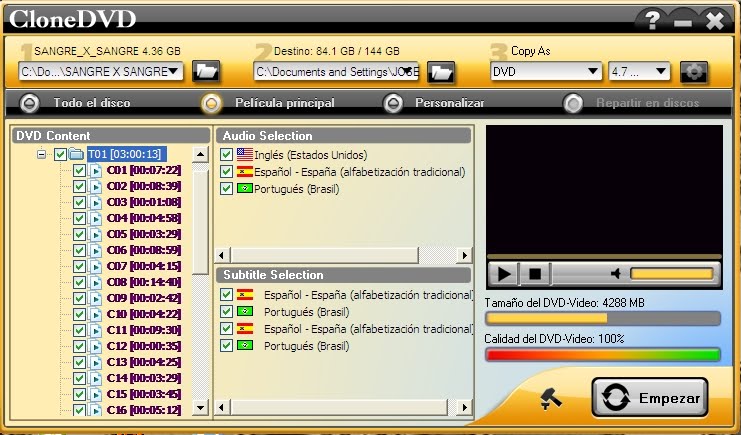Uncheck chapter C02 checkbox
Image resolution: width=741 pixels, height=435 pixels.
tap(79, 186)
